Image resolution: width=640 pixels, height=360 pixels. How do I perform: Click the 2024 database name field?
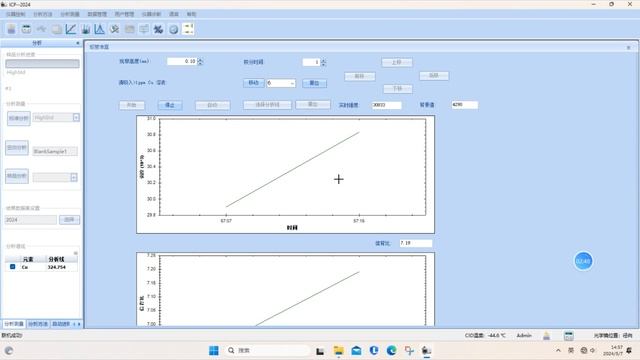point(31,220)
